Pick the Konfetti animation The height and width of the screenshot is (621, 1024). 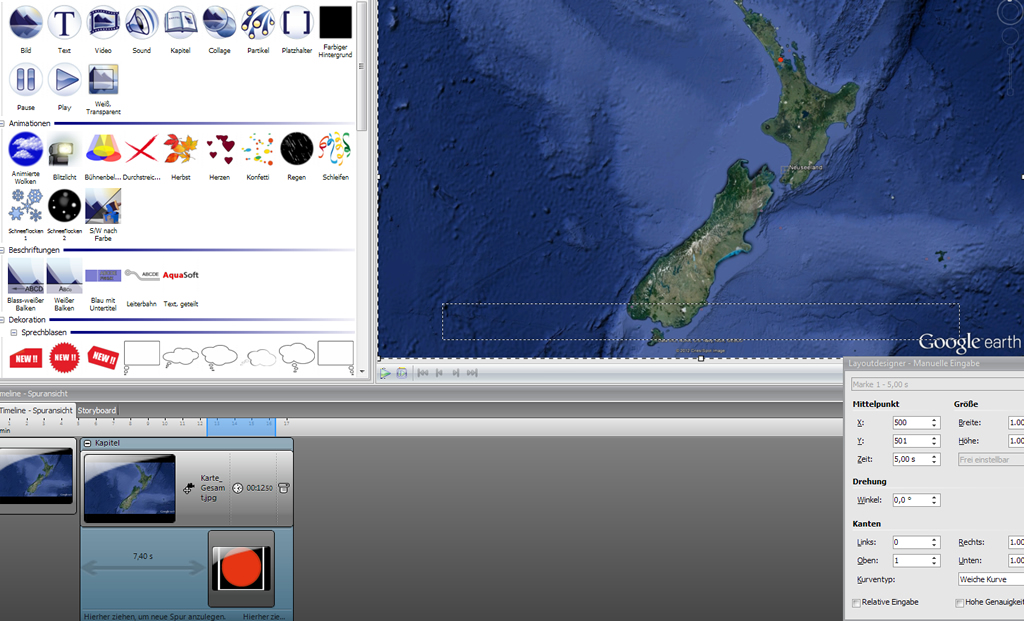pyautogui.click(x=258, y=149)
